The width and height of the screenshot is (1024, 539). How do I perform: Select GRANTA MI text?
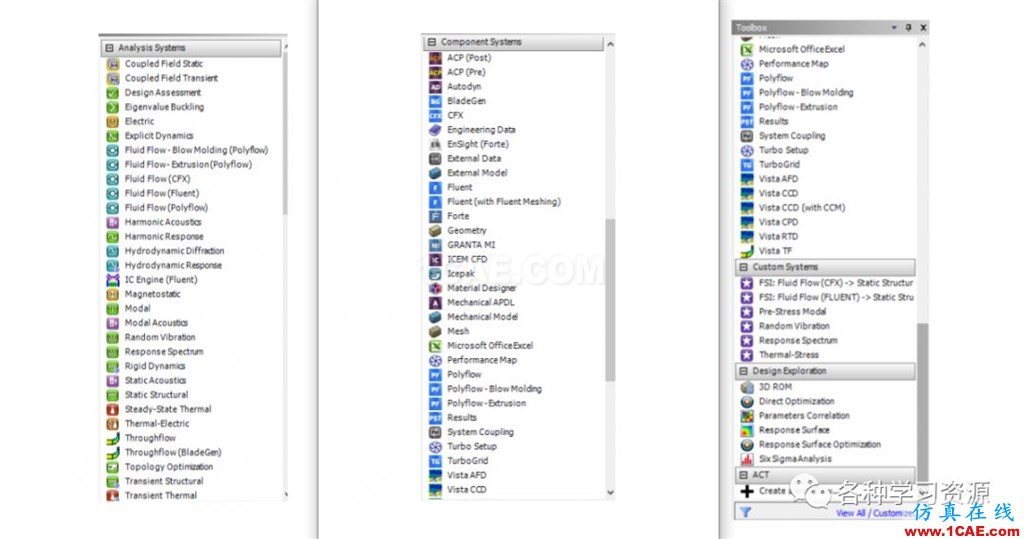(472, 245)
